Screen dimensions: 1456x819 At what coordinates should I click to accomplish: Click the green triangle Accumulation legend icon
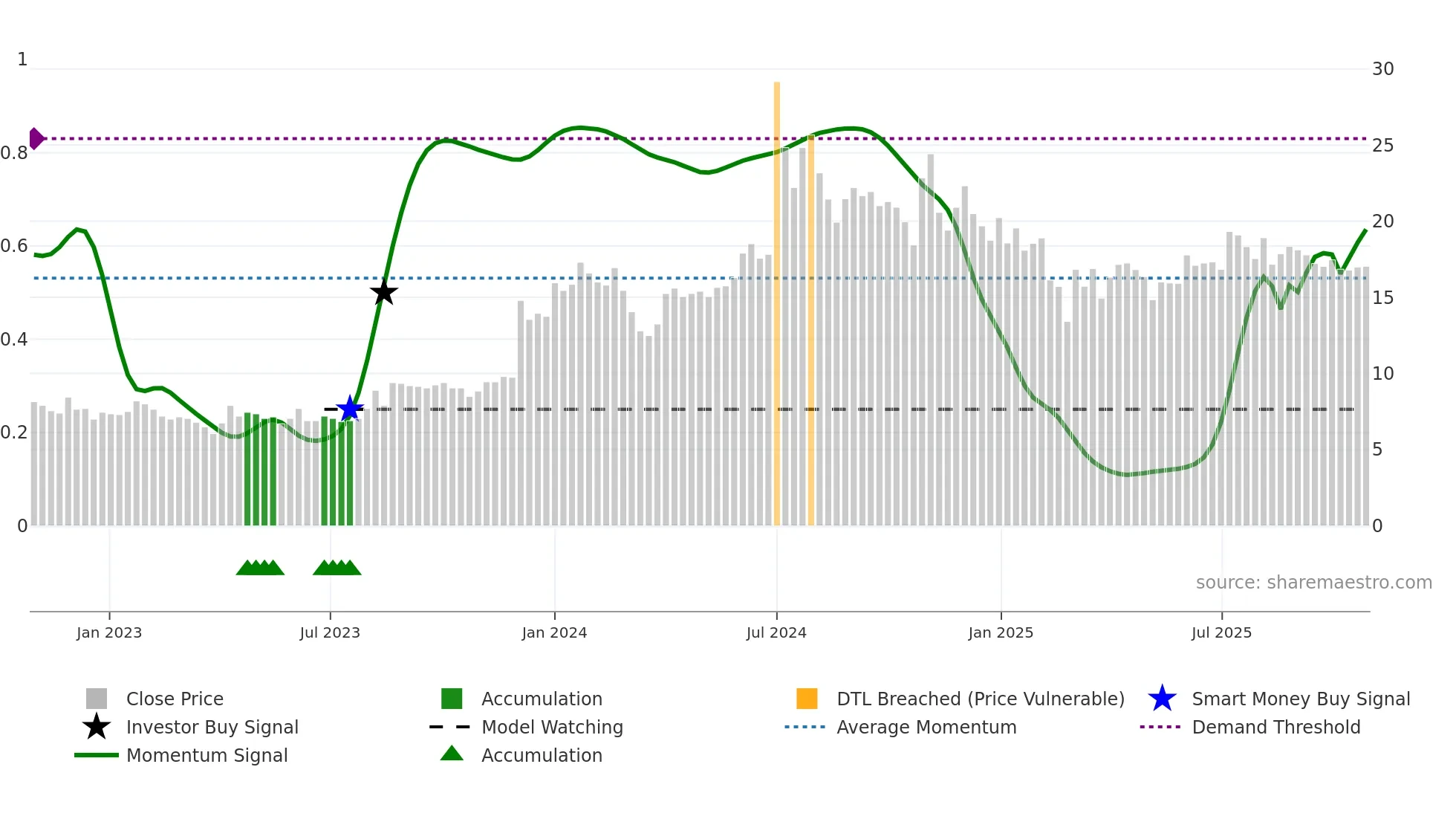tap(452, 754)
